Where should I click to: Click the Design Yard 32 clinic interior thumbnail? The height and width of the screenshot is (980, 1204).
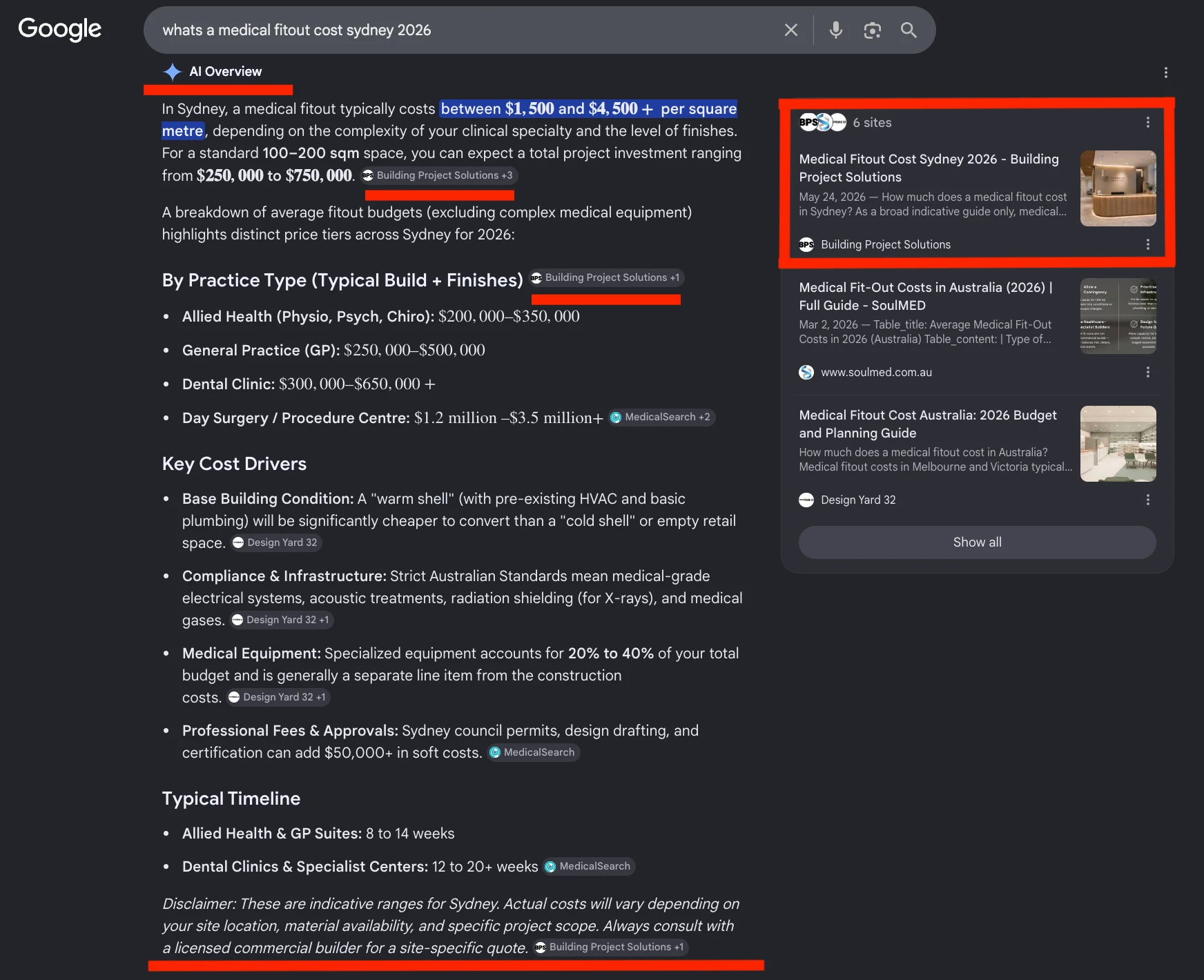1118,444
